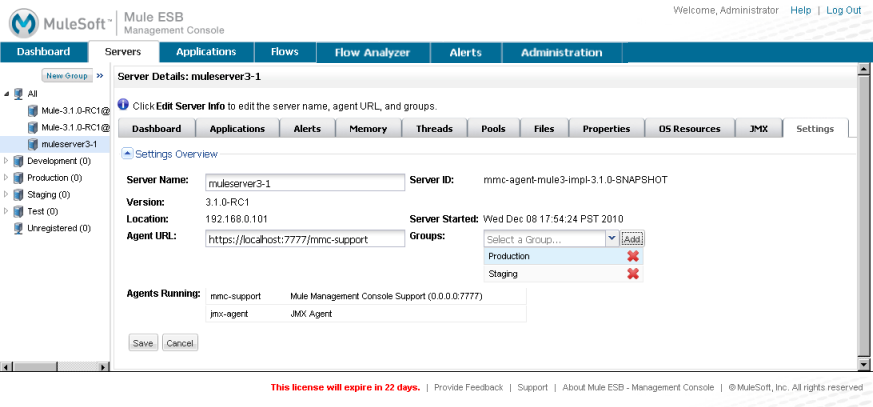The width and height of the screenshot is (873, 407).
Task: Click the Production group icon in sidebar
Action: tap(18, 178)
